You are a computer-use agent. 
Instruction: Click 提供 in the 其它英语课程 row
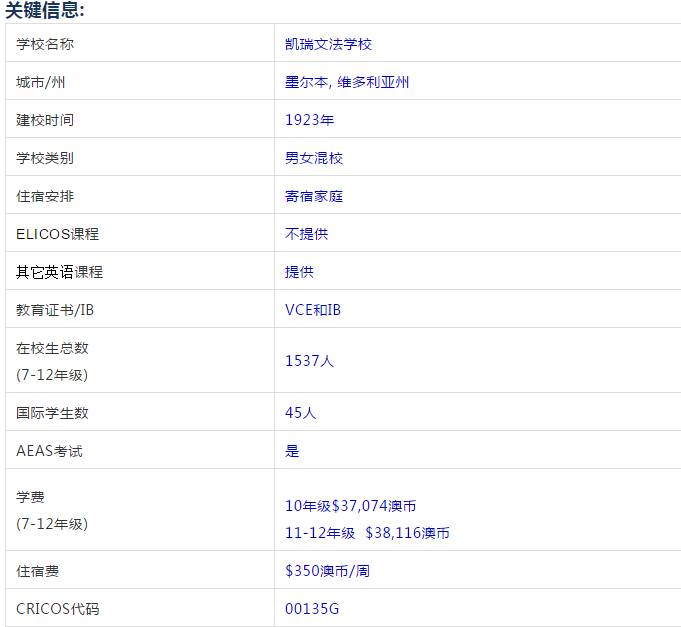point(299,272)
